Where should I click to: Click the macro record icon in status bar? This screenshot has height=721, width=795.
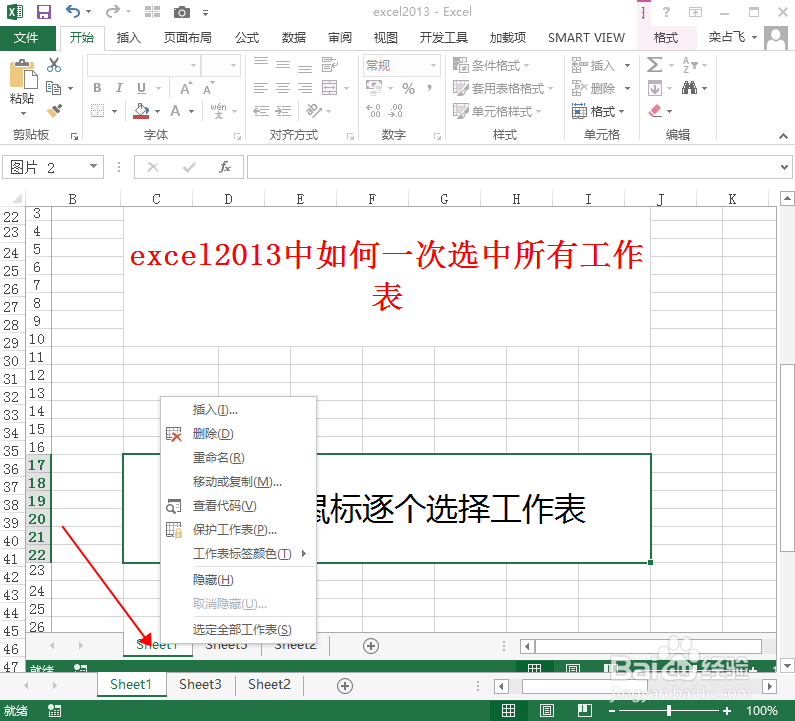[x=54, y=710]
